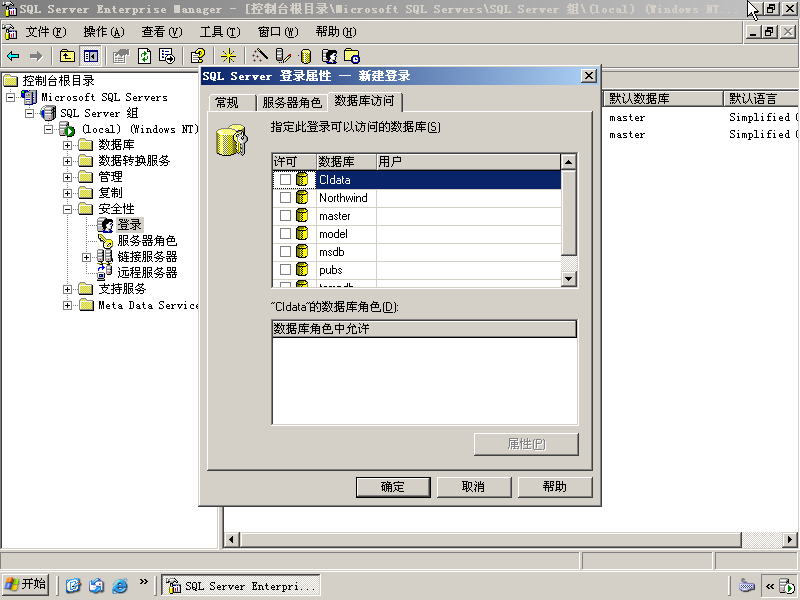Toggle the show/hide console tree icon
The image size is (800, 600).
tap(91, 56)
